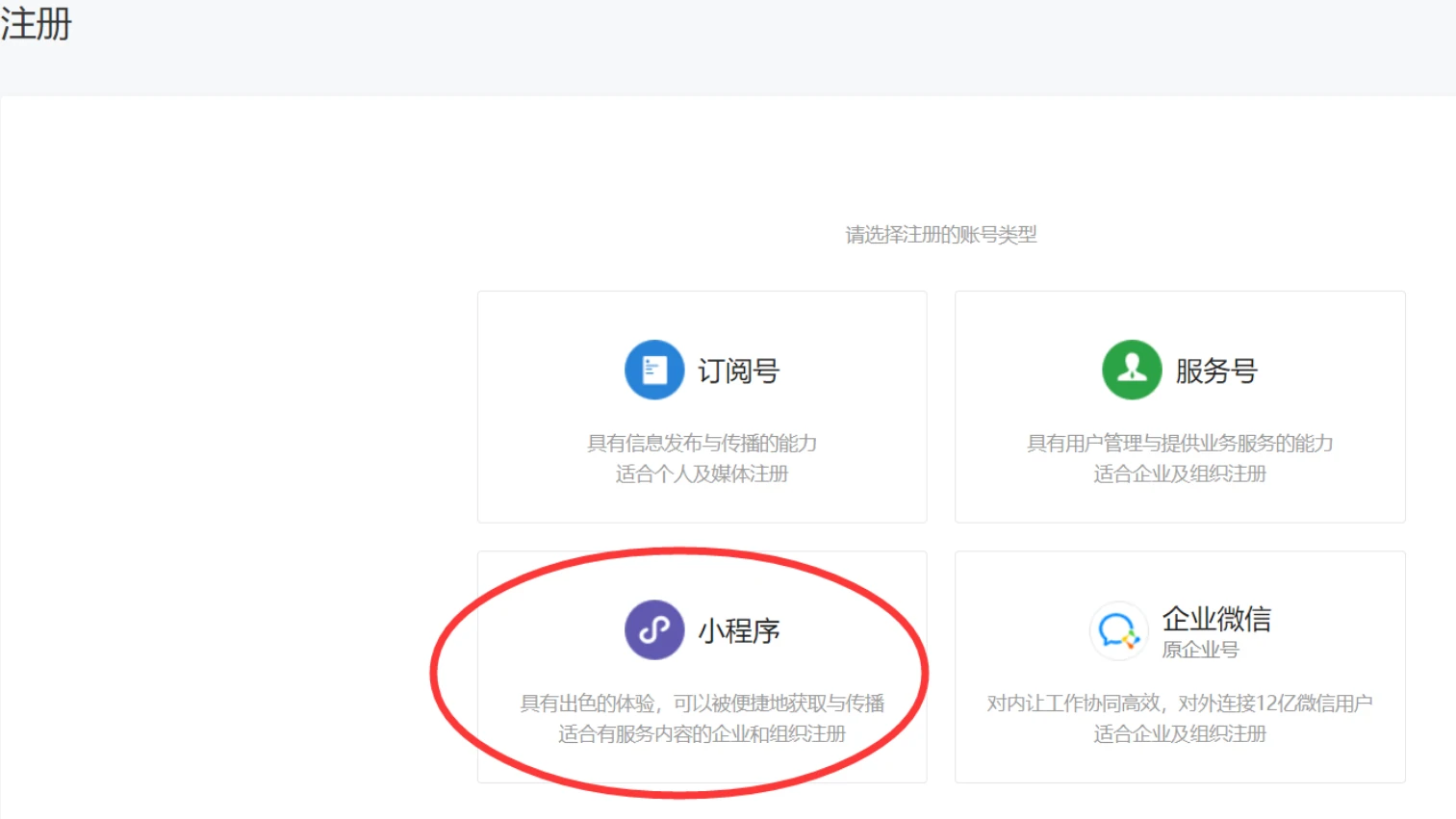1456x819 pixels.
Task: Choose the 订阅号 registration card
Action: click(702, 406)
